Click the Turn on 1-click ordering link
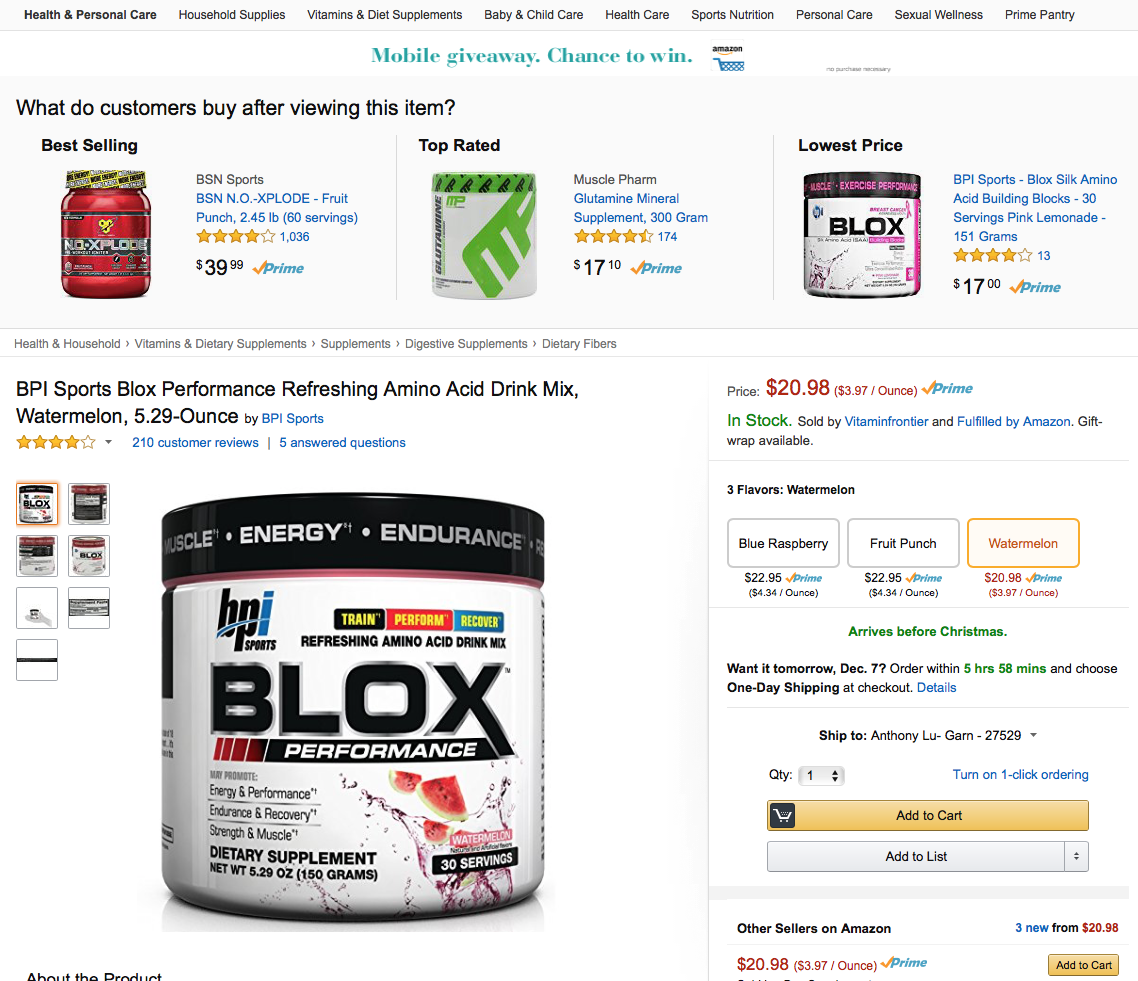 tap(1020, 774)
